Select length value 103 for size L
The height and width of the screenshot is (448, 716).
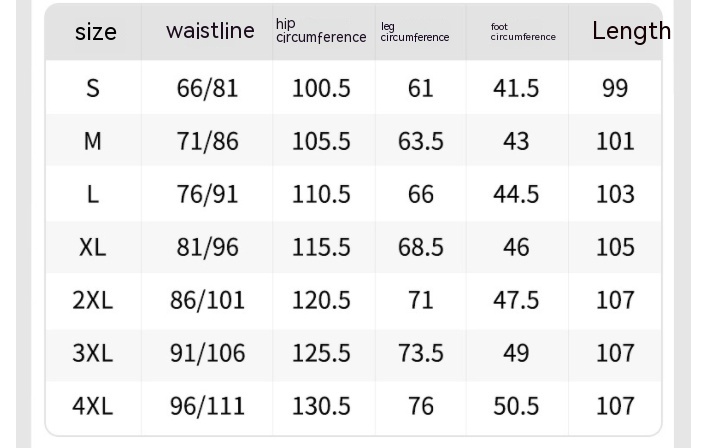click(615, 194)
